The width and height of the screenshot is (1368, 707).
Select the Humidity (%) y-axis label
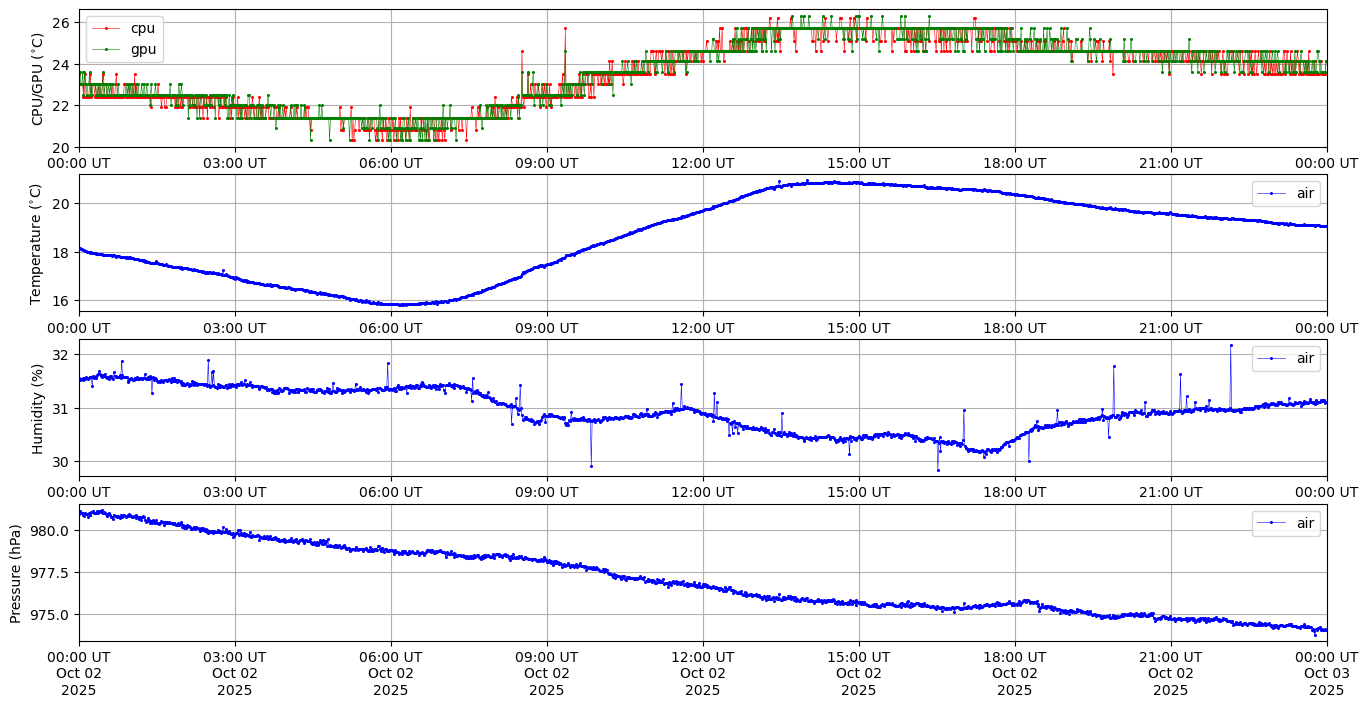pyautogui.click(x=38, y=408)
